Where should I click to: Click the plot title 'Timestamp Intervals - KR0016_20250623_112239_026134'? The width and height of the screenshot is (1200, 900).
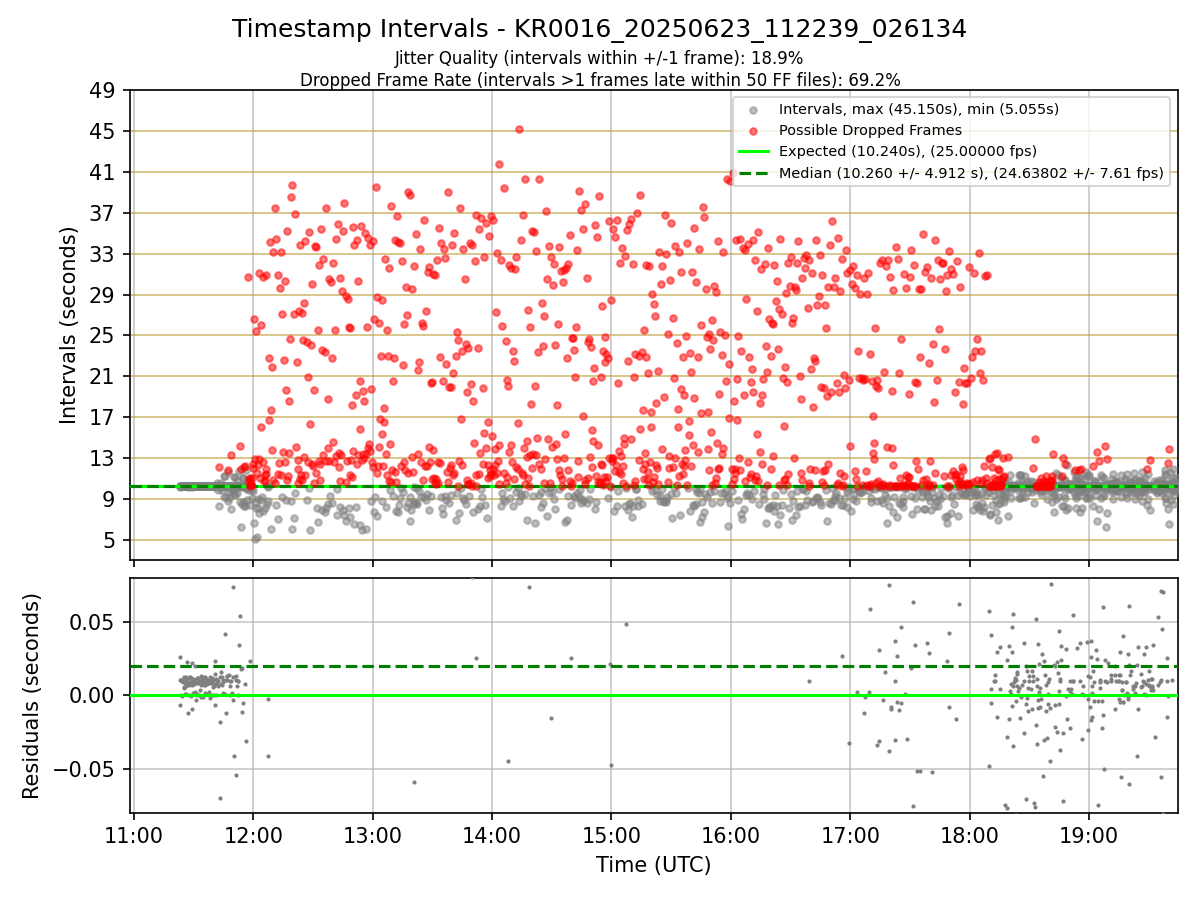[599, 29]
